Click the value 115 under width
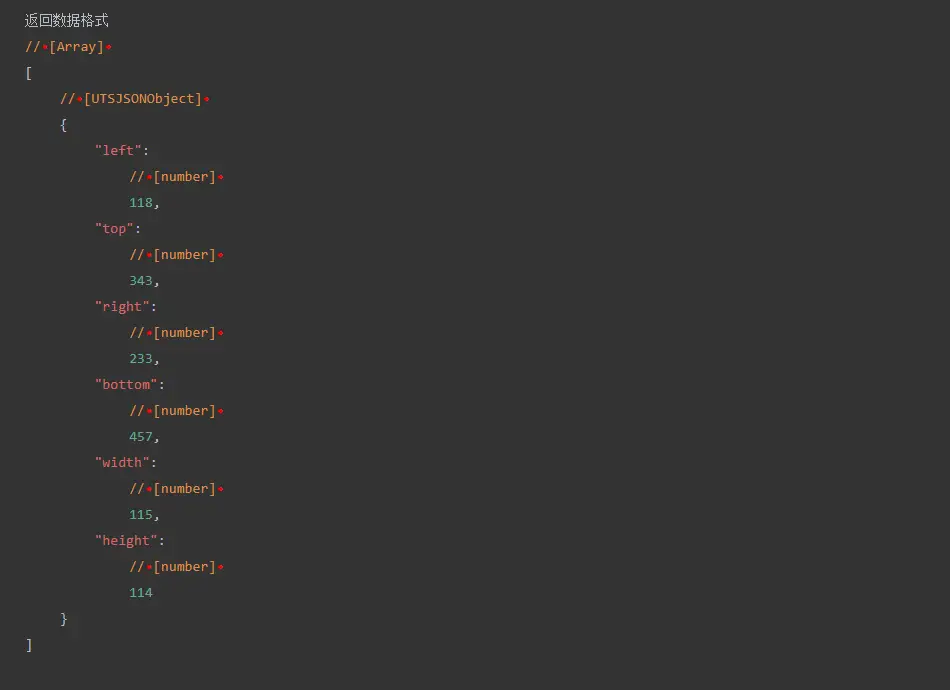The height and width of the screenshot is (690, 950). tap(141, 515)
